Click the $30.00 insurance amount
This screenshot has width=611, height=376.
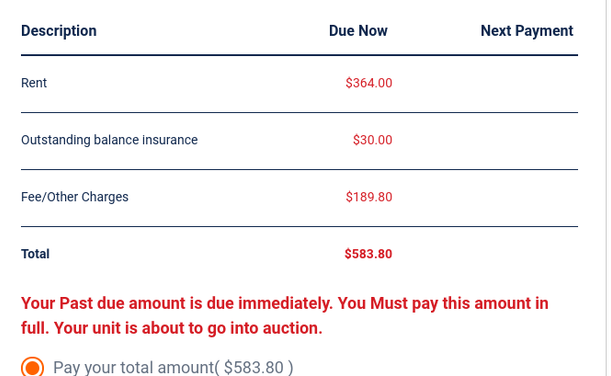pos(373,140)
